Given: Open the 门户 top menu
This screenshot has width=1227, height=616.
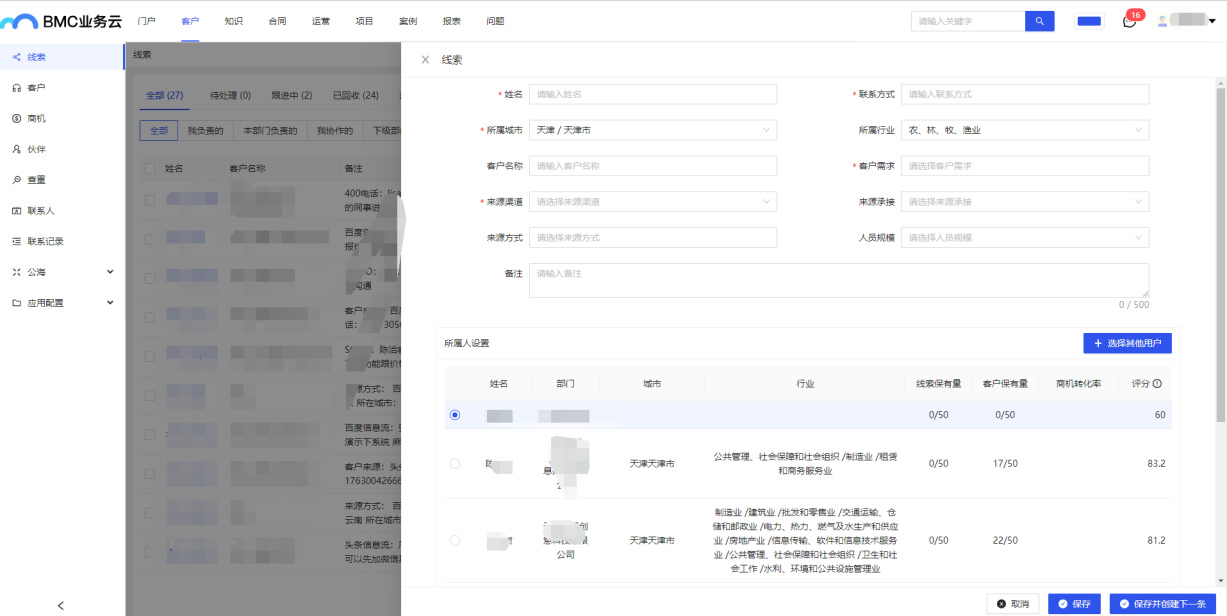Looking at the screenshot, I should click(147, 21).
